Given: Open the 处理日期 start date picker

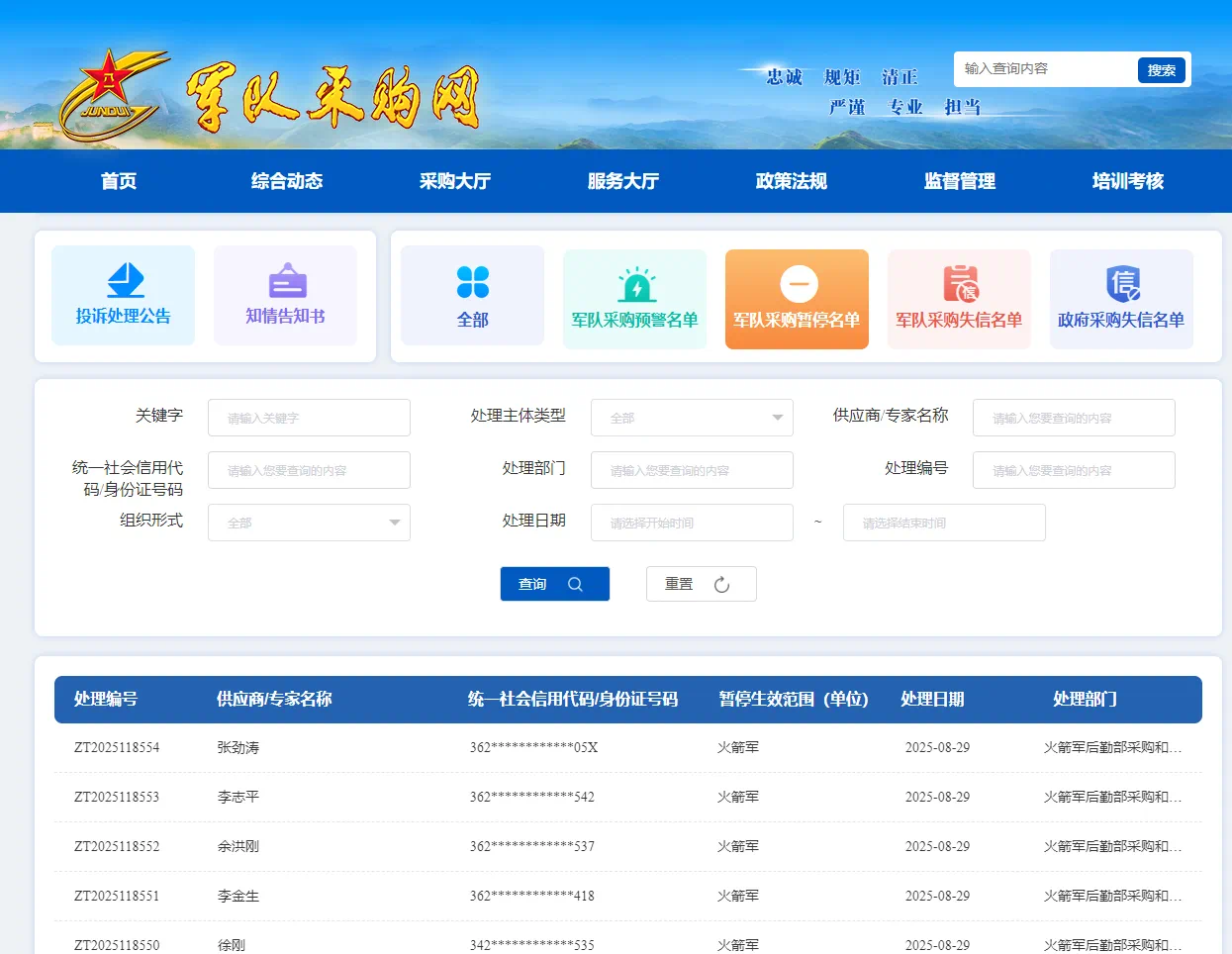Looking at the screenshot, I should point(692,523).
